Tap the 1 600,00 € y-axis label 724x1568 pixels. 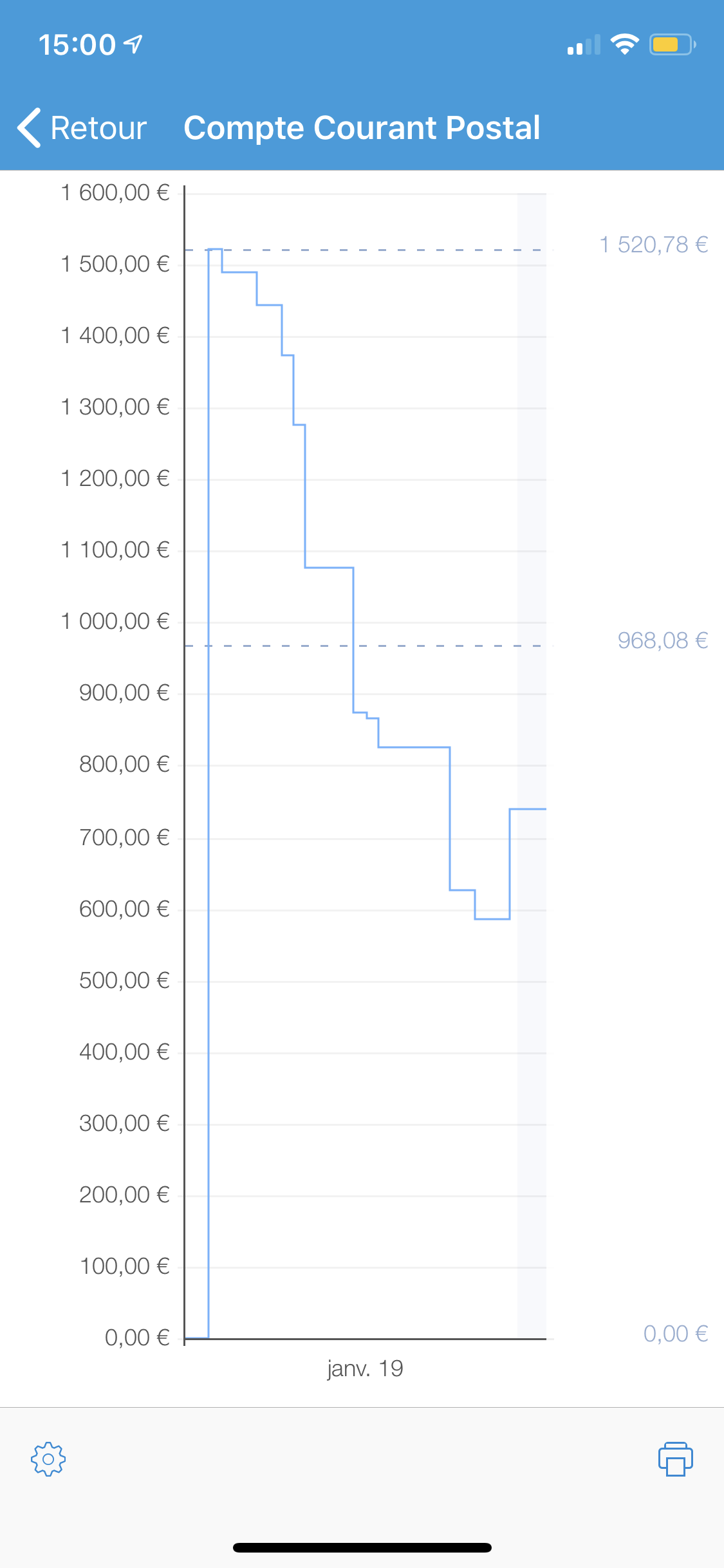(x=115, y=192)
